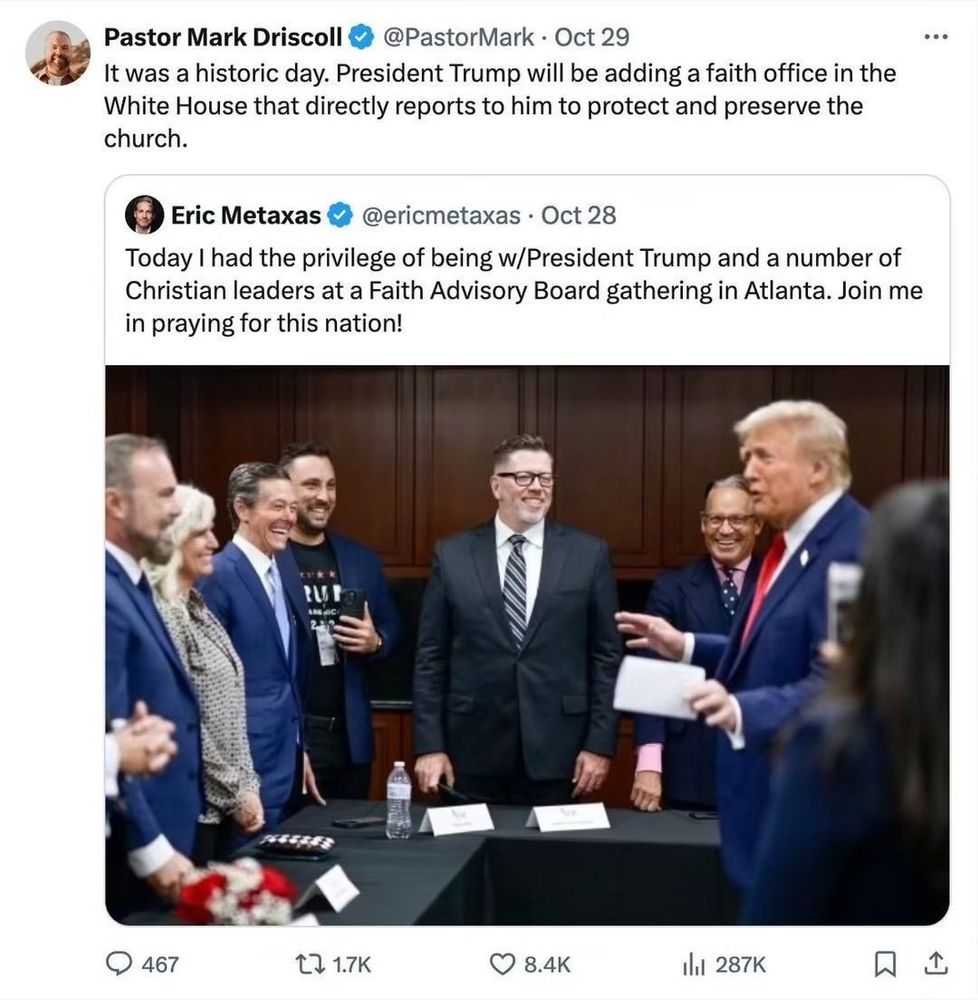
Task: Open the three-dot more options menu
Action: 936,36
